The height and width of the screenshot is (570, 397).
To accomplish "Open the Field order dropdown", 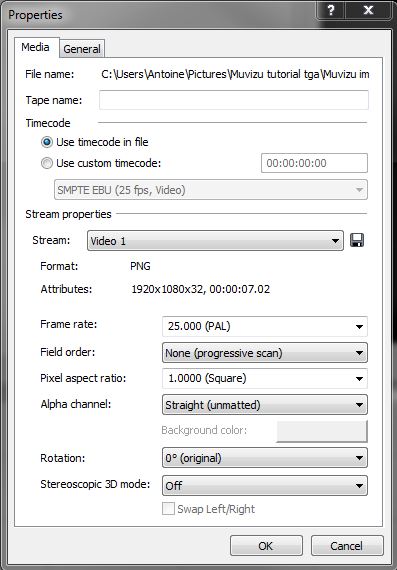I will click(265, 353).
